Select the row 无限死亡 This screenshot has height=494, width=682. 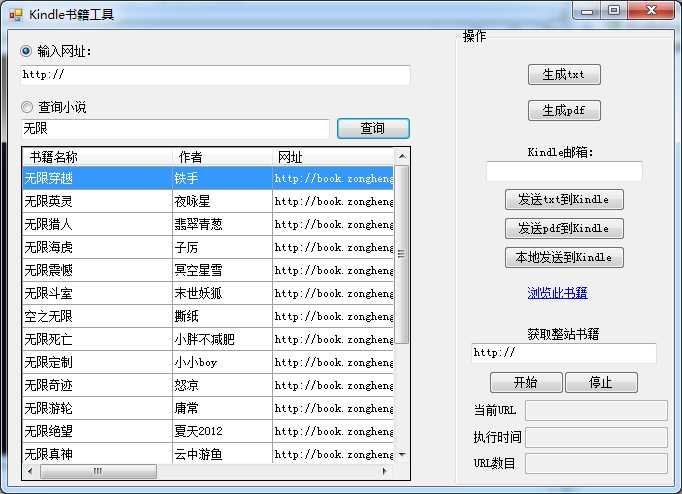point(208,340)
